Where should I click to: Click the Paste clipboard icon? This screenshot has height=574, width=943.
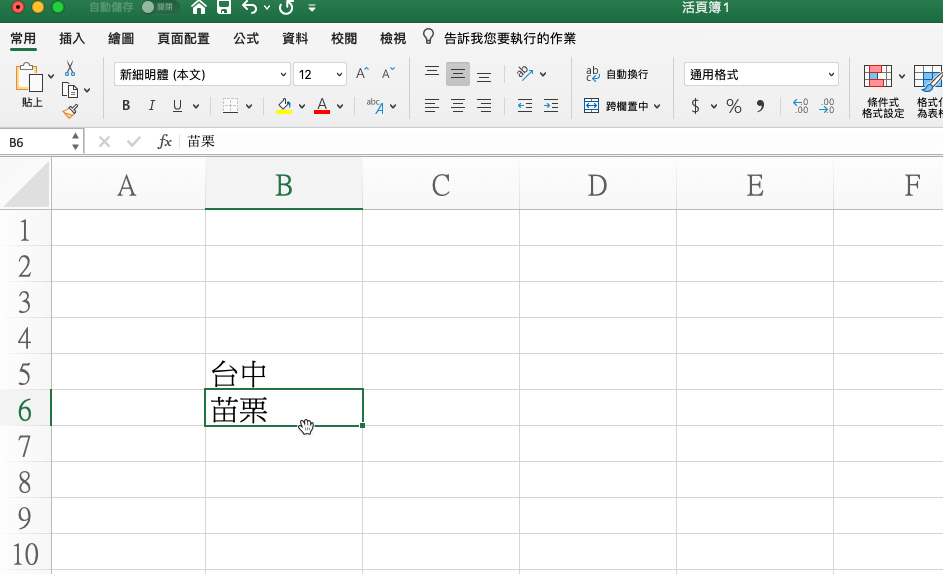(29, 78)
